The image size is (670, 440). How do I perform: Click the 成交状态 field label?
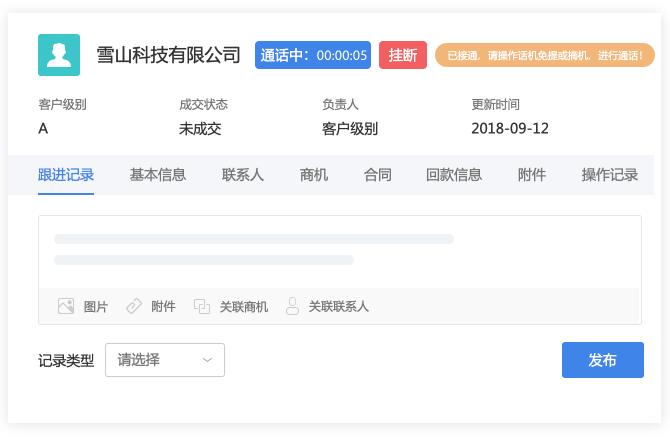coord(203,104)
